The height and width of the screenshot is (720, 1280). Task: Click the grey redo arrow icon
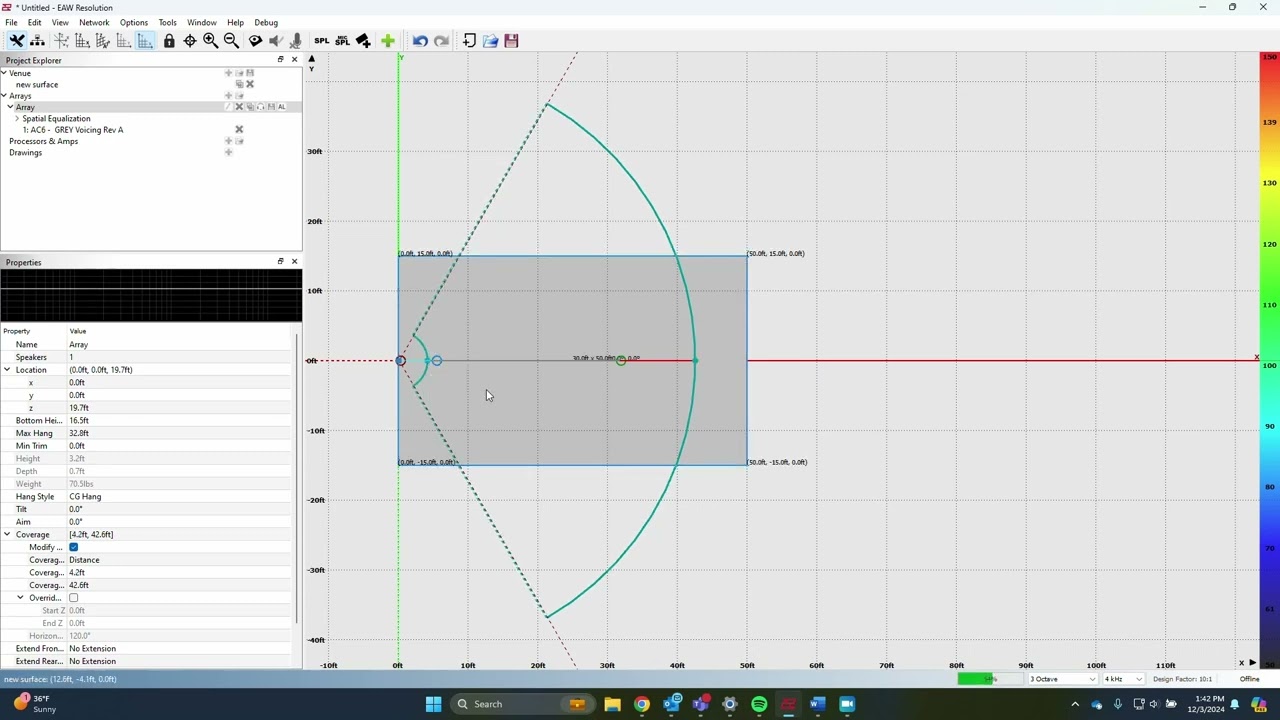pos(441,41)
